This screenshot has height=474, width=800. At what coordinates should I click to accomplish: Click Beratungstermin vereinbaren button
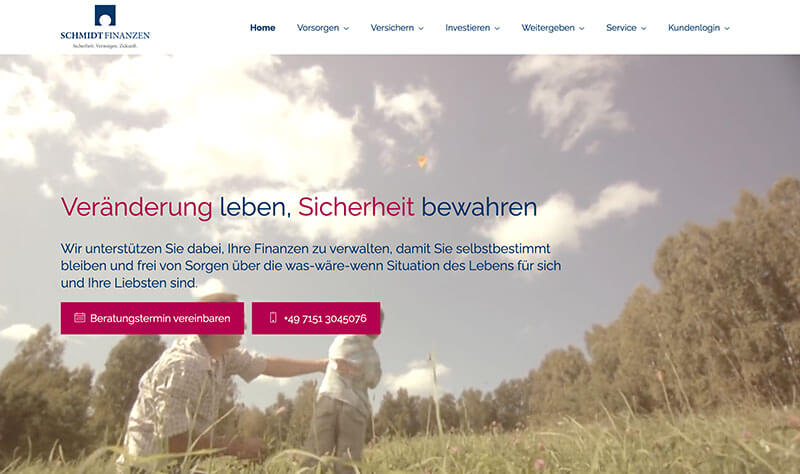[x=152, y=318]
